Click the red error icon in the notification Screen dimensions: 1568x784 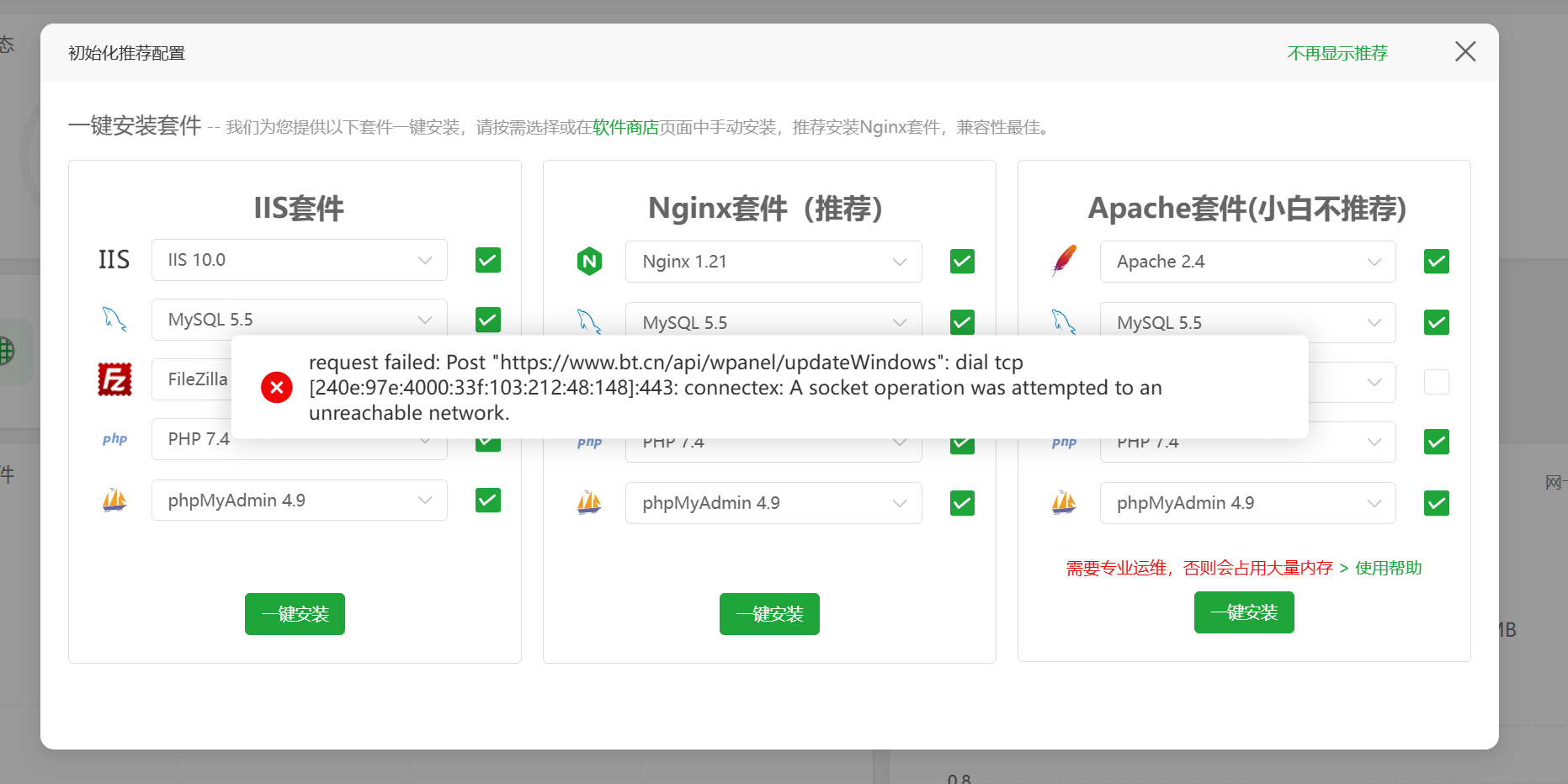pyautogui.click(x=276, y=388)
